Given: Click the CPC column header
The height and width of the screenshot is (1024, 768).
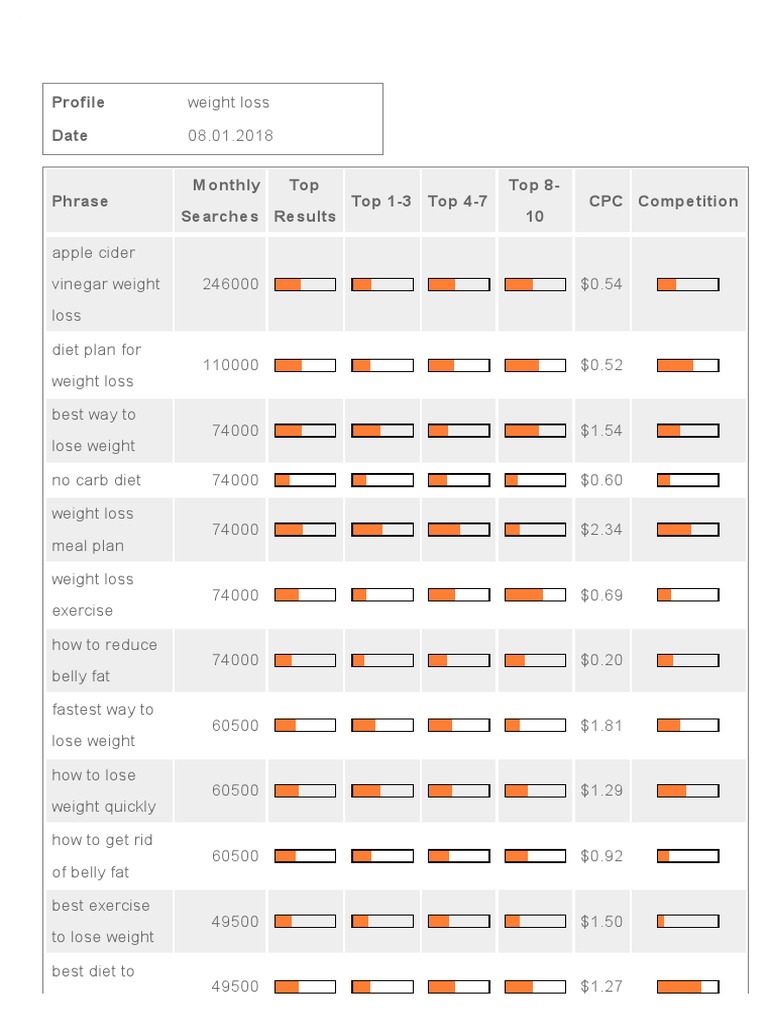Looking at the screenshot, I should point(605,201).
